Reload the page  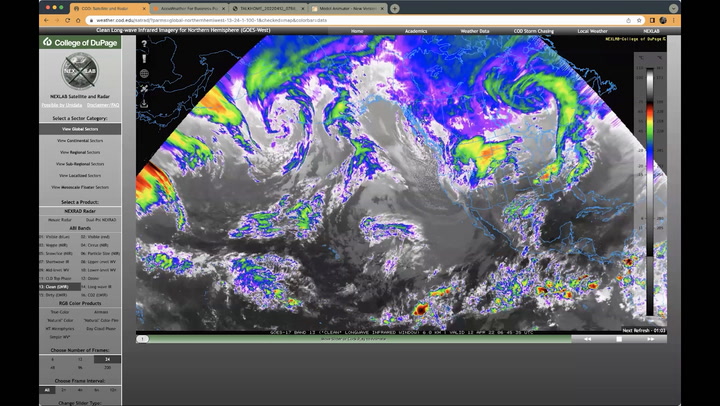[x=68, y=20]
